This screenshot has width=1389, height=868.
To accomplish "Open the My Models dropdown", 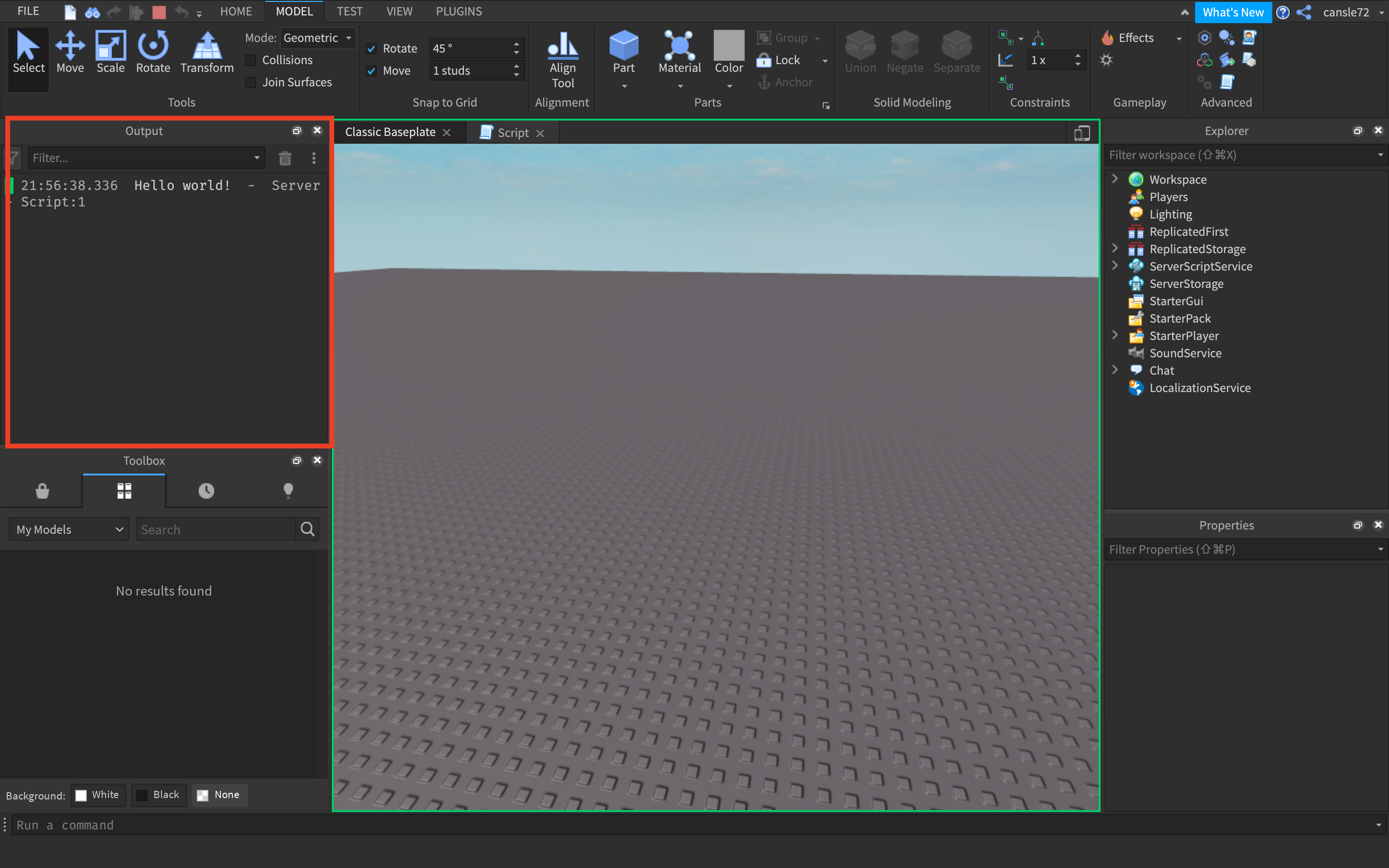I will (x=69, y=529).
